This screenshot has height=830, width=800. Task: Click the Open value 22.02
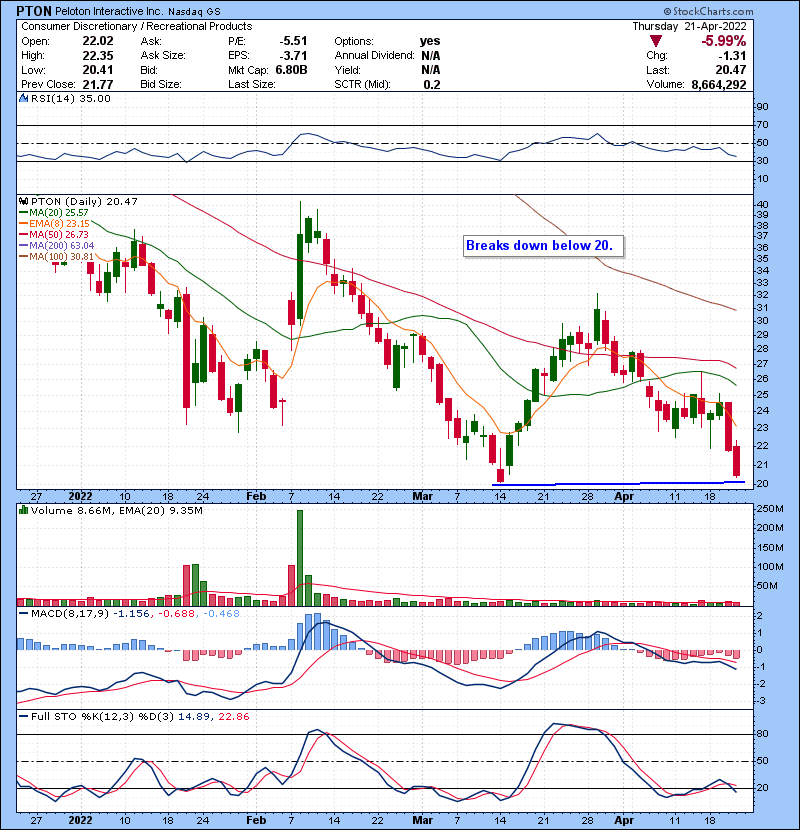[98, 41]
